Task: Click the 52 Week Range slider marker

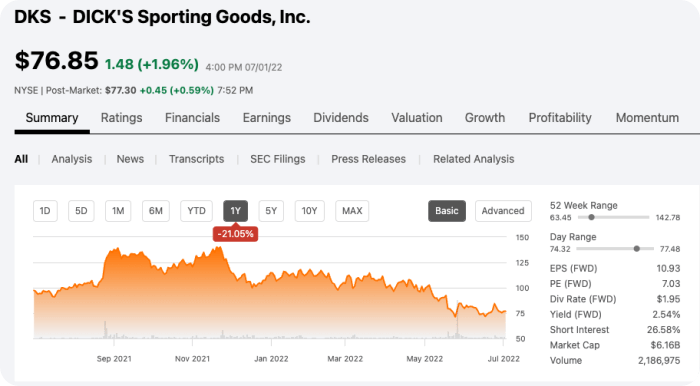Action: coord(591,217)
